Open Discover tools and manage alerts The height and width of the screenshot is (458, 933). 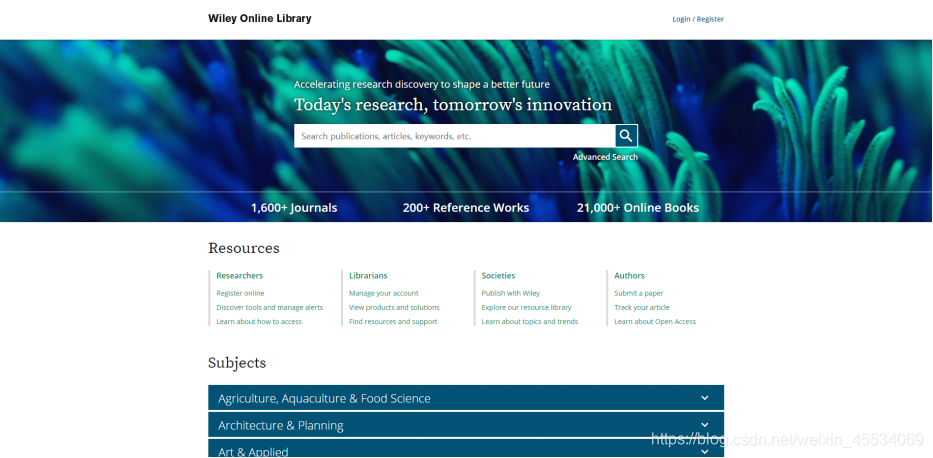(x=270, y=308)
